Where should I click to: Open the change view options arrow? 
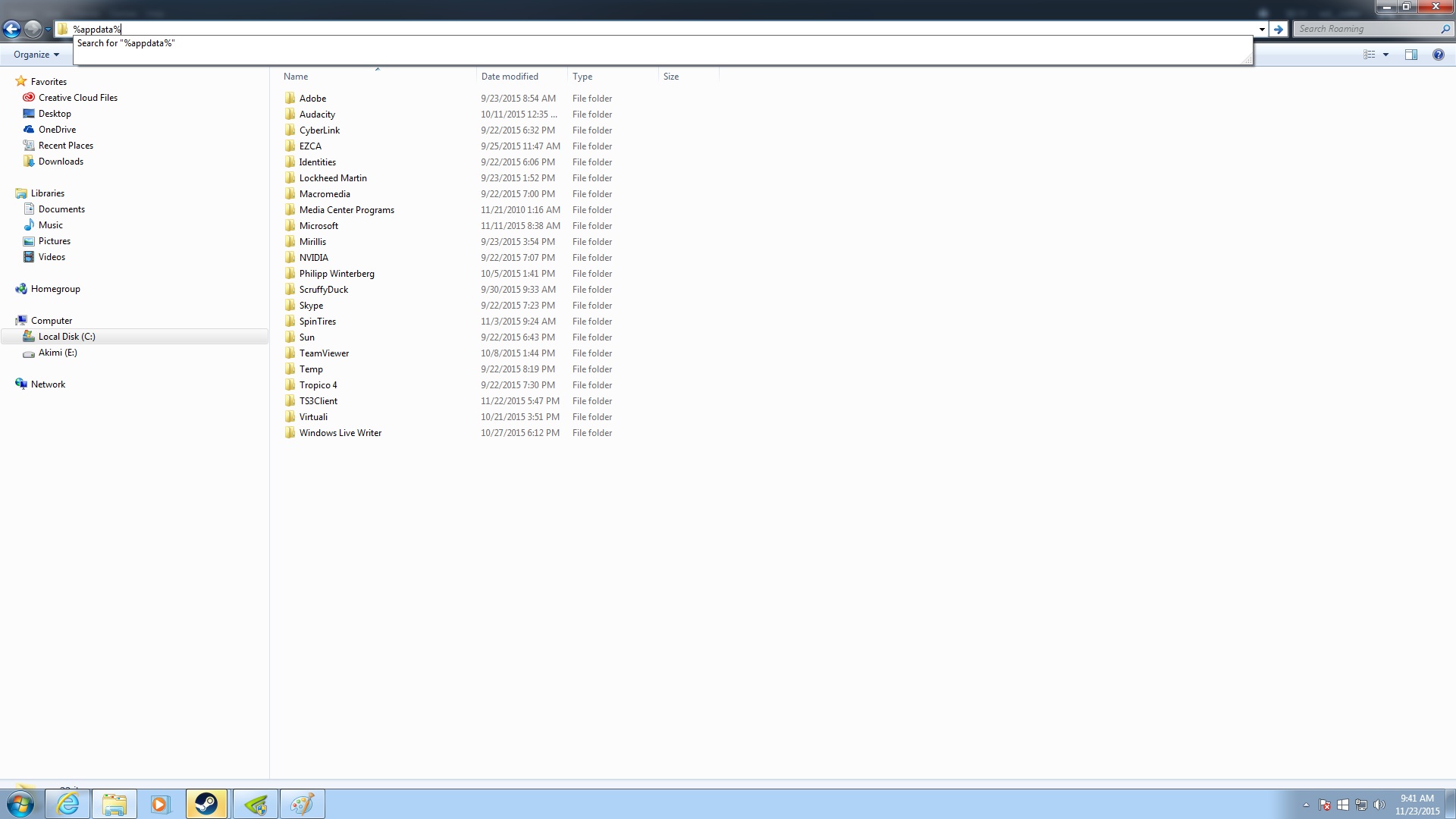(1385, 55)
